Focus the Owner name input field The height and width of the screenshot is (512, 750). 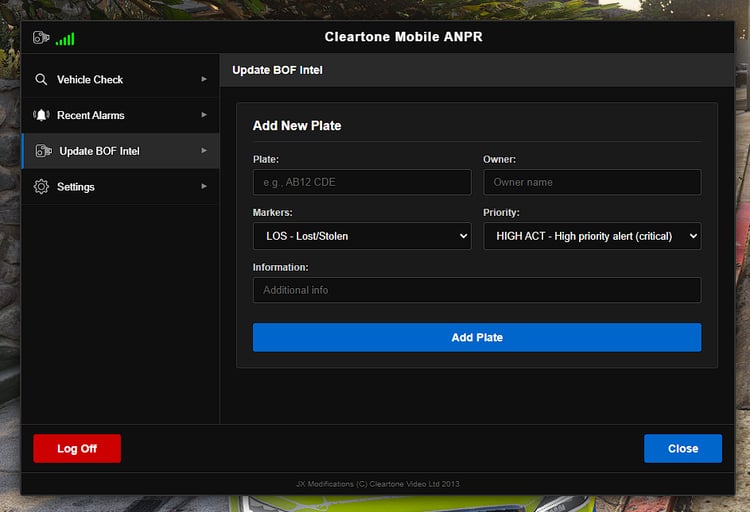tap(592, 182)
